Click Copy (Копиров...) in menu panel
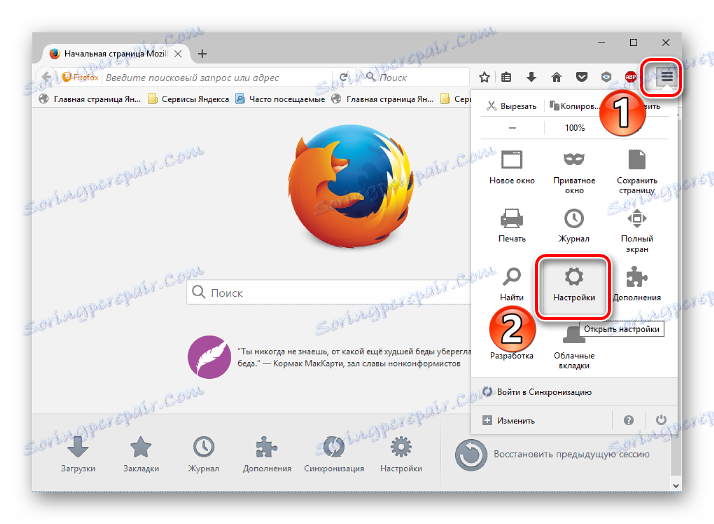This screenshot has width=714, height=524. coord(573,106)
